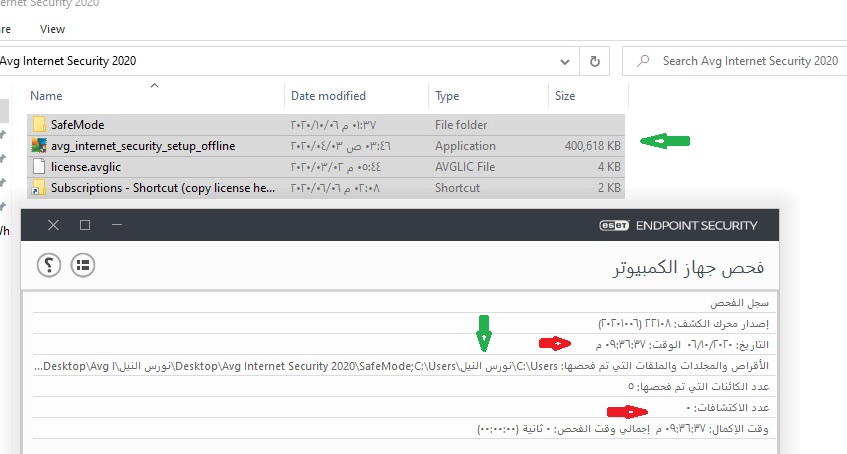Close the ESET Endpoint Security window
847x454 pixels.
click(53, 225)
